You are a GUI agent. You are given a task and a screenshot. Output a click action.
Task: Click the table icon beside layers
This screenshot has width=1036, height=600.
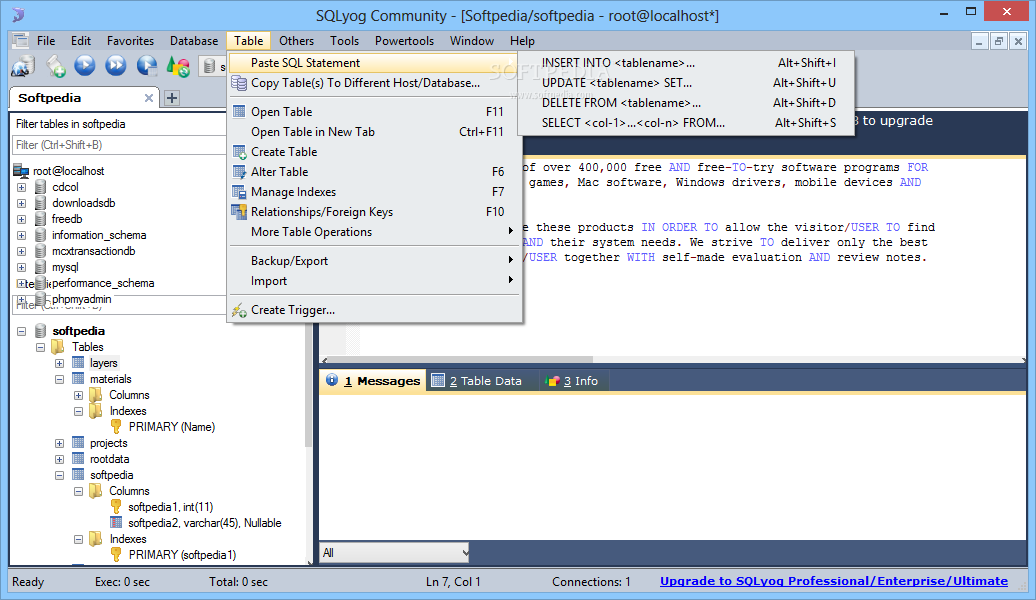[x=78, y=363]
